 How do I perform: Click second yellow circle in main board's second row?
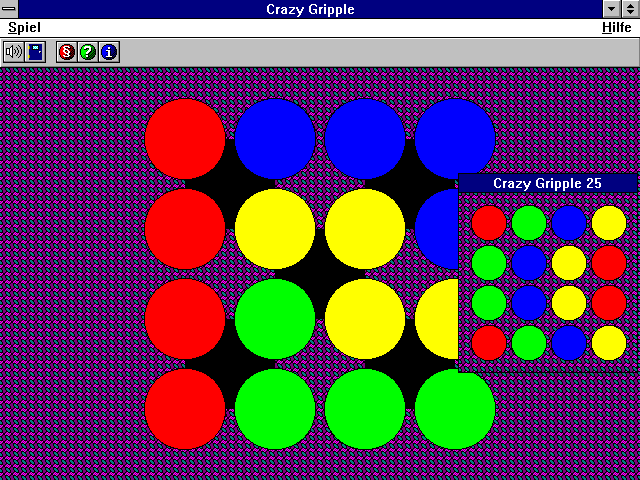365,229
